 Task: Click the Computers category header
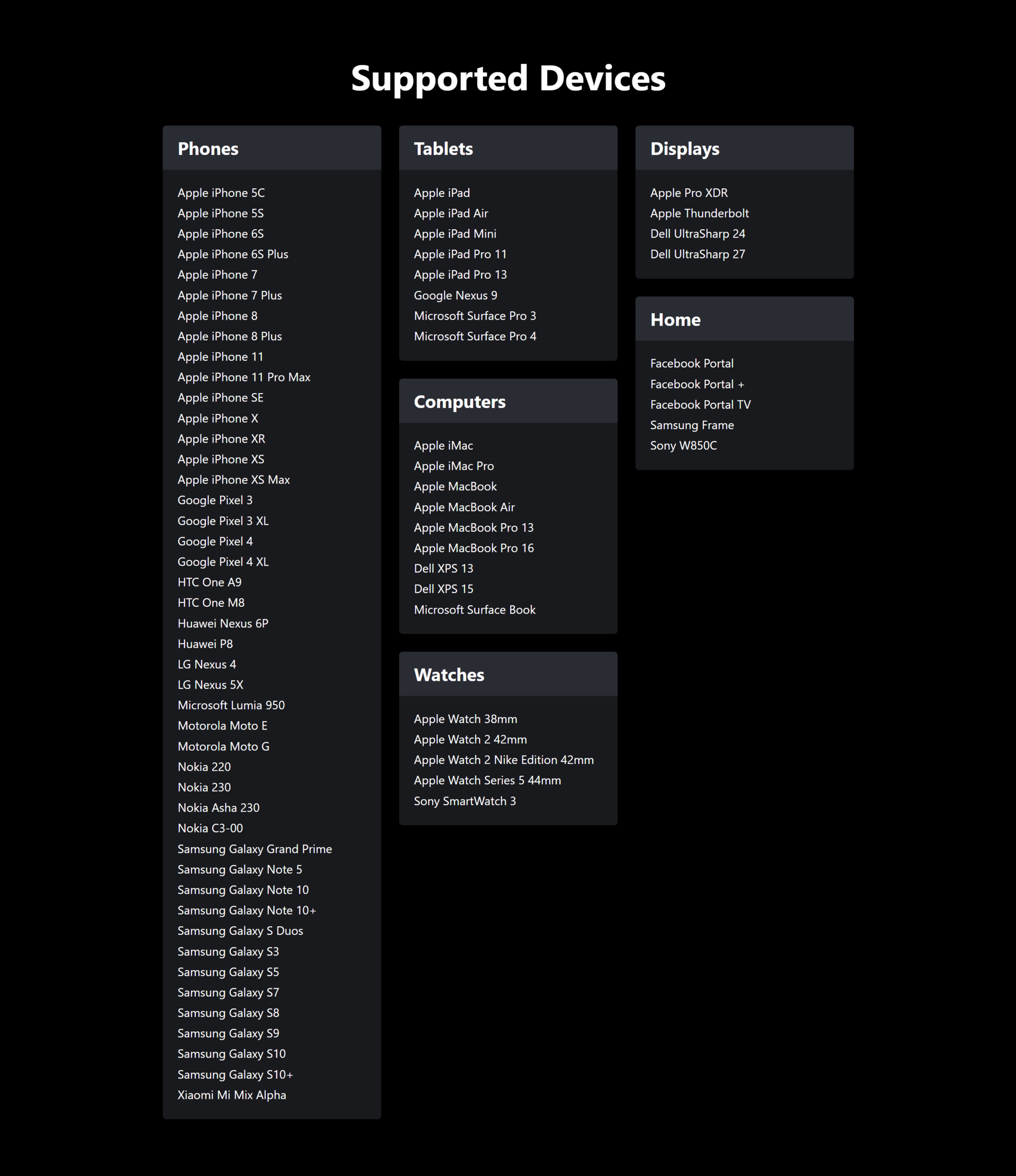(508, 402)
